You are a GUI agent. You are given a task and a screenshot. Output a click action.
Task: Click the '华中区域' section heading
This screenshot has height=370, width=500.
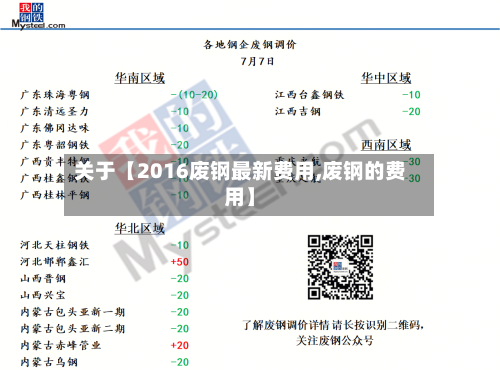click(x=386, y=78)
